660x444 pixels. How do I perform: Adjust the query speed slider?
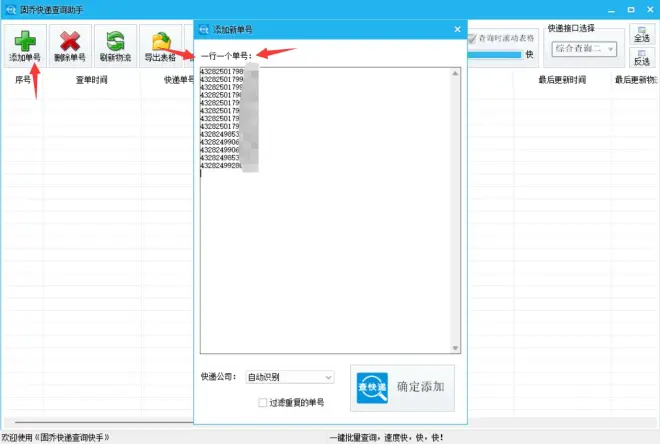(x=494, y=54)
